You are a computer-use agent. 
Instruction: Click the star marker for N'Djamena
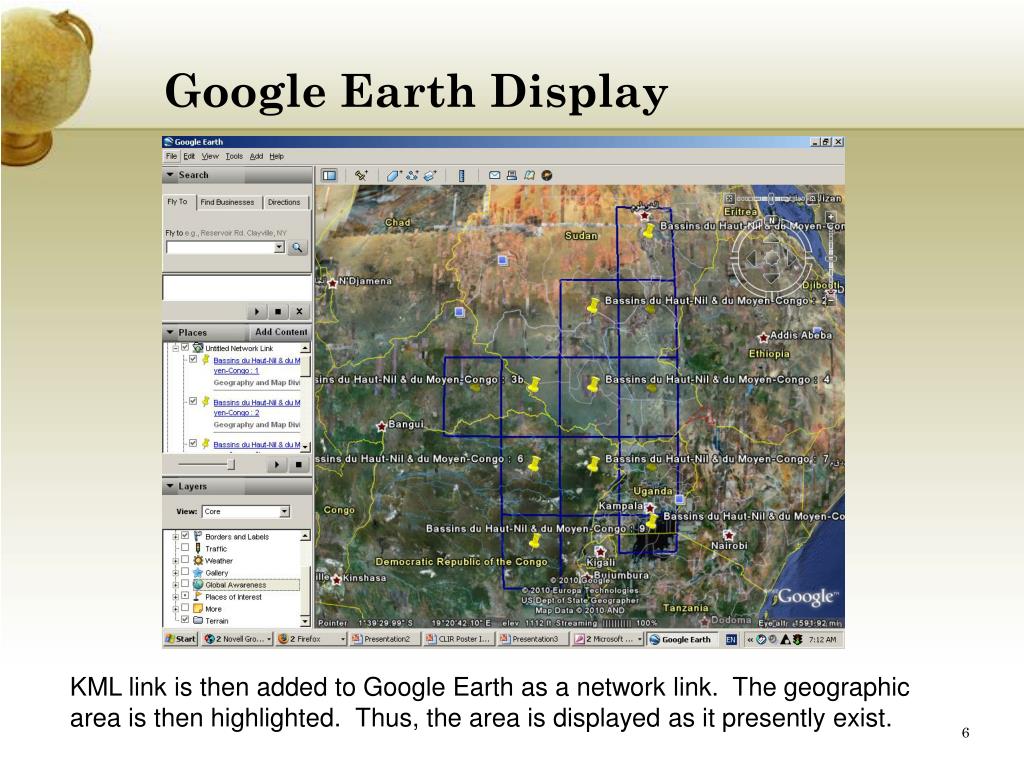coord(332,283)
